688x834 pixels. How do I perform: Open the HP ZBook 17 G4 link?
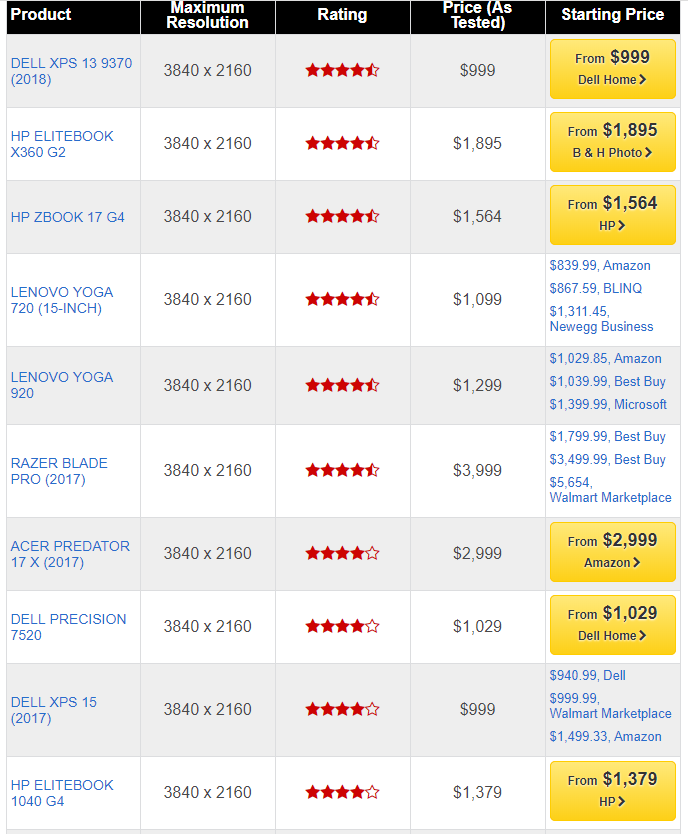pos(68,217)
